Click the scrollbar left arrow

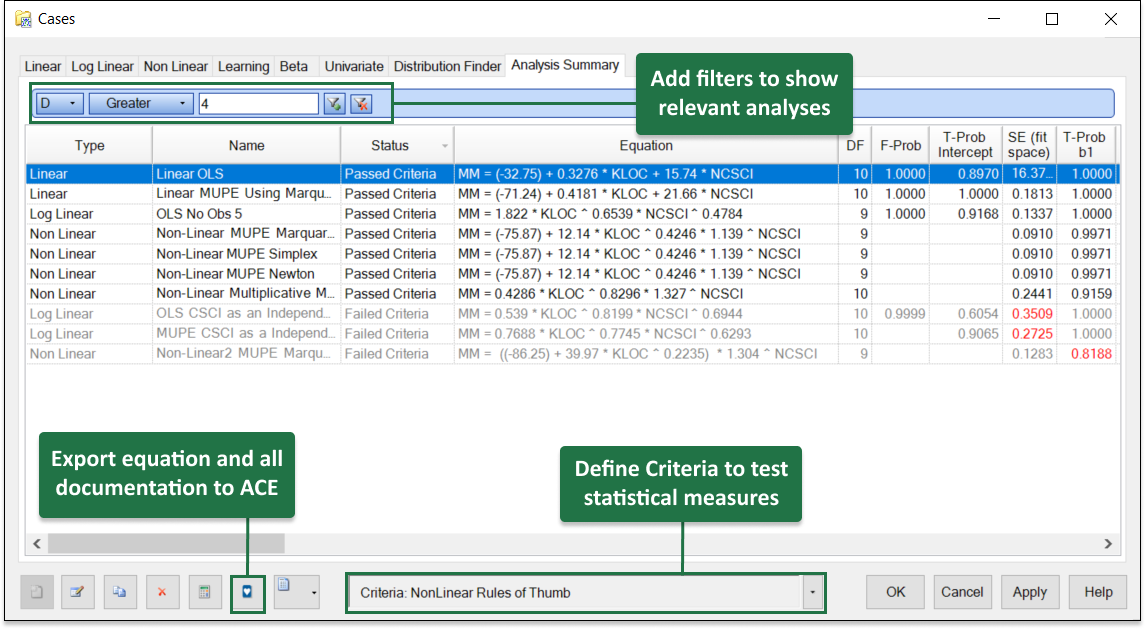(x=37, y=544)
